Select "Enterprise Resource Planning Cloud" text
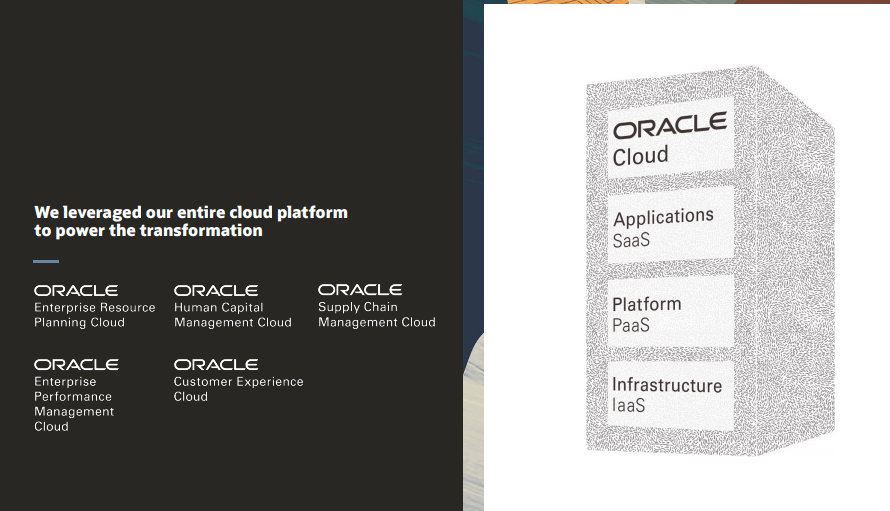890x511 pixels. [95, 315]
